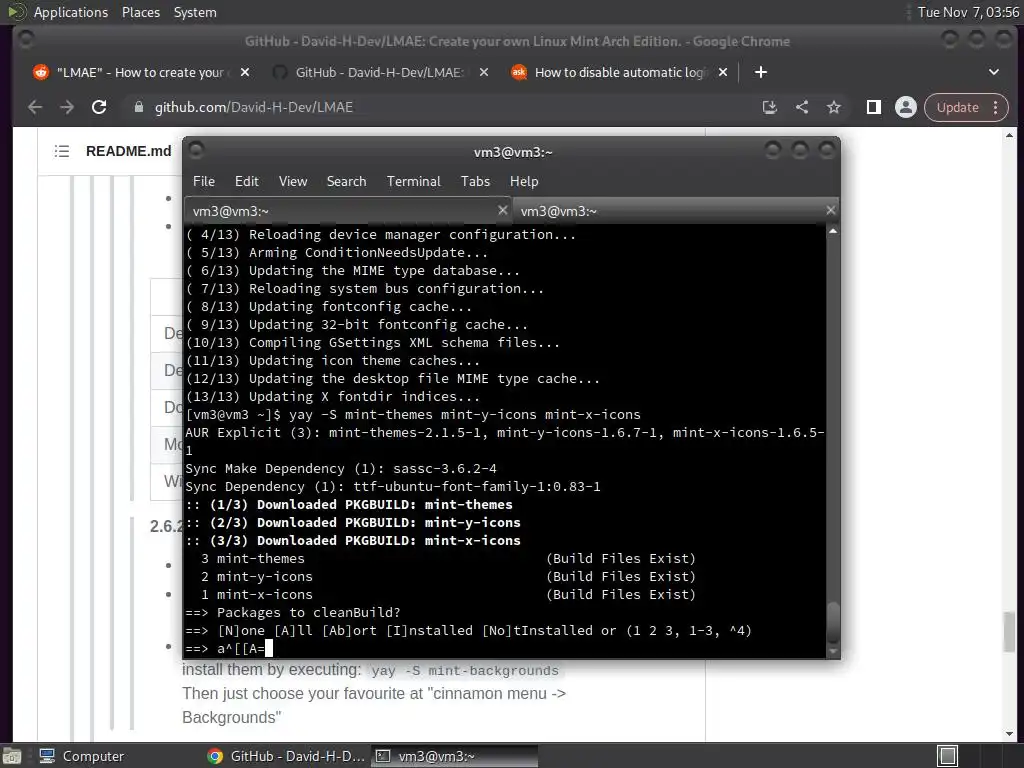The image size is (1024, 768).
Task: Close the GitHub LMAE tab
Action: click(484, 72)
